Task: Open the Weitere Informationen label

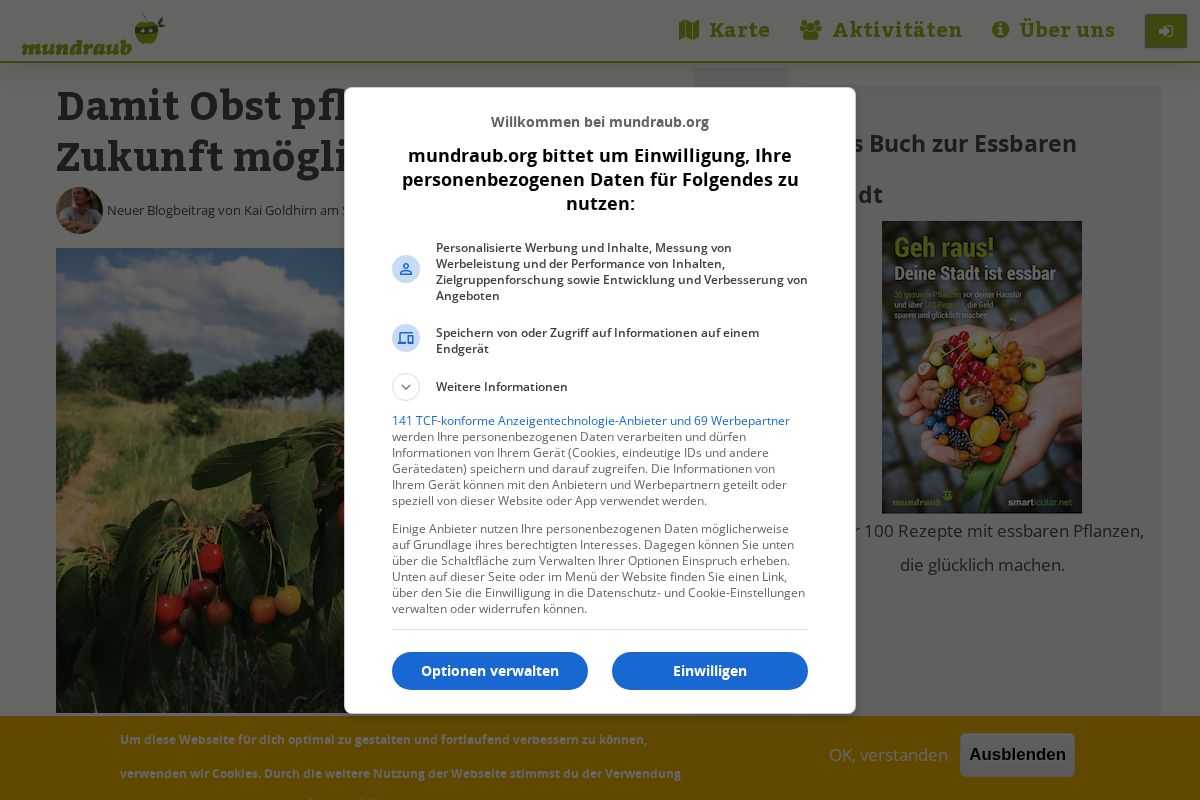Action: (x=502, y=387)
